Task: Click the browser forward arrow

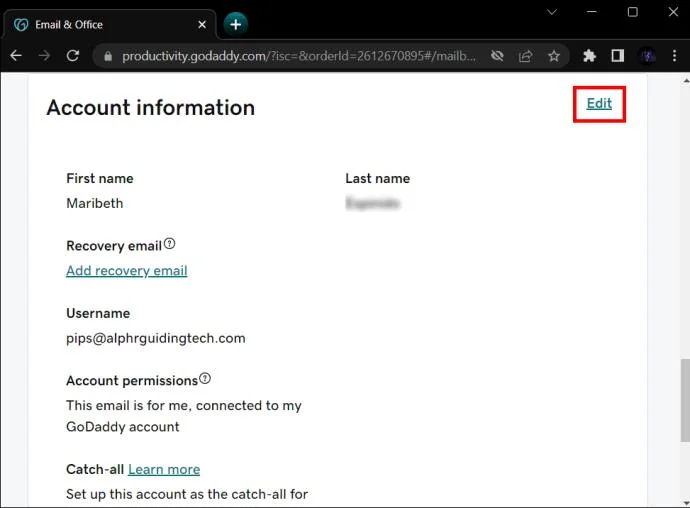Action: coord(44,55)
